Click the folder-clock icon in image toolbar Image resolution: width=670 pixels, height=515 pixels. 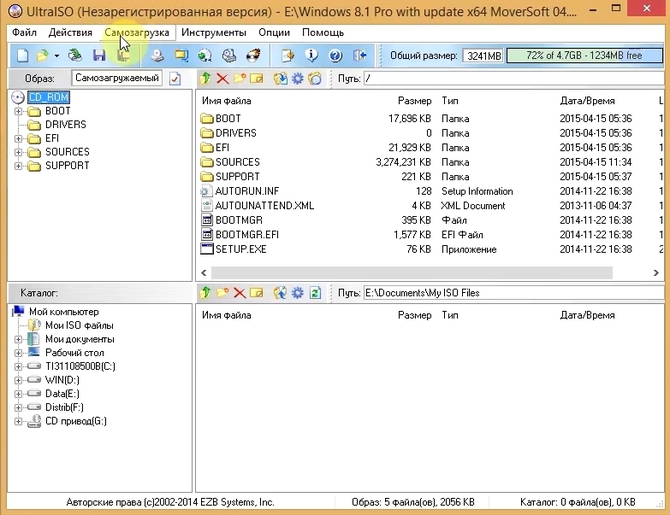315,79
